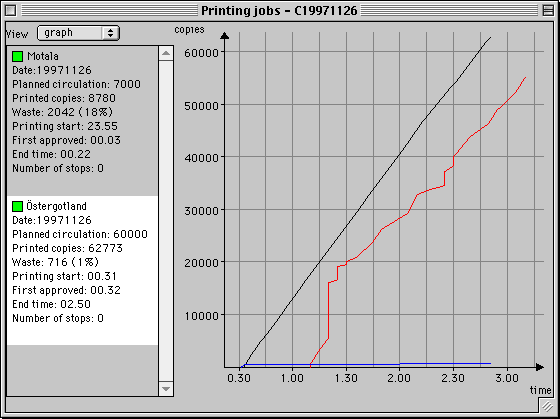Click the window collapse box at the top right
Screen dimensions: 560x419
548,10
